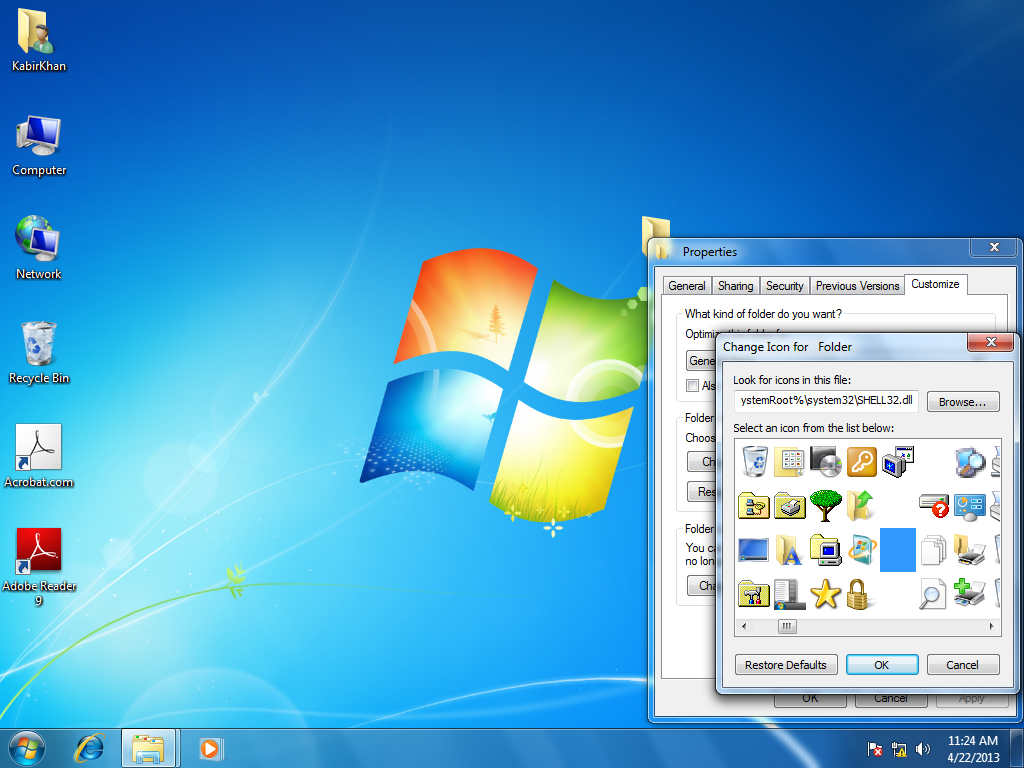
Task: Select the blue desktop screen icon
Action: 754,550
